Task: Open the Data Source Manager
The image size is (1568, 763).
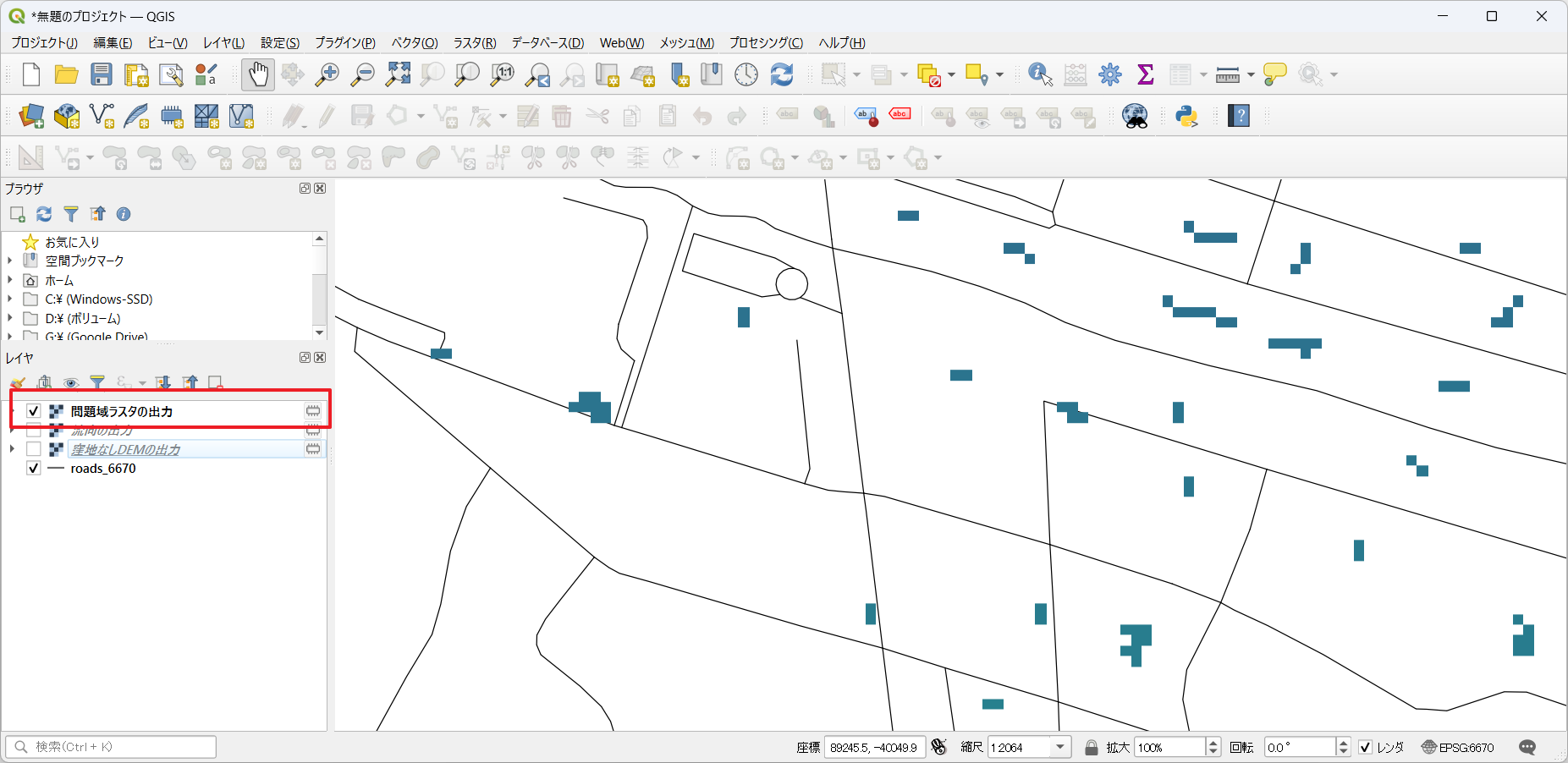Action: coord(31,115)
